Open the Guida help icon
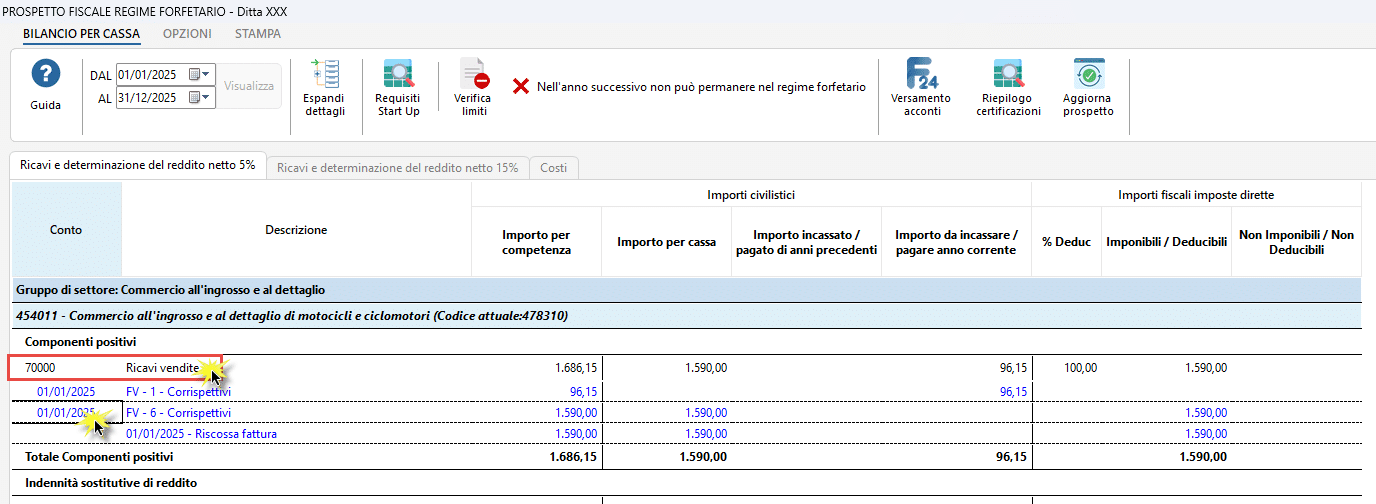The width and height of the screenshot is (1376, 504). coord(45,76)
